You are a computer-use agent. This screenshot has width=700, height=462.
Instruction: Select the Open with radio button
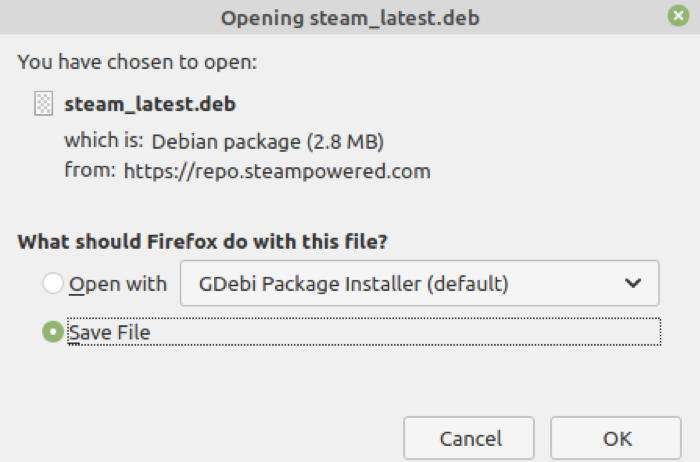pyautogui.click(x=53, y=284)
